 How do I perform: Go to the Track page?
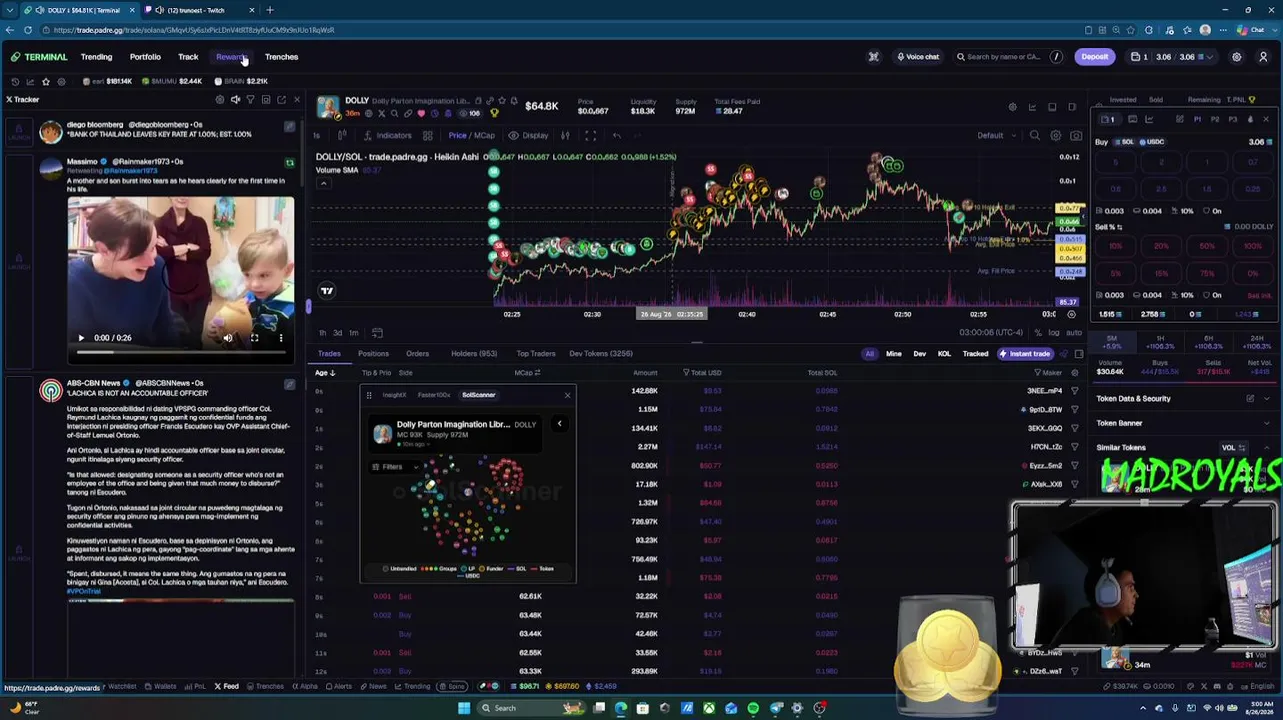click(x=188, y=57)
